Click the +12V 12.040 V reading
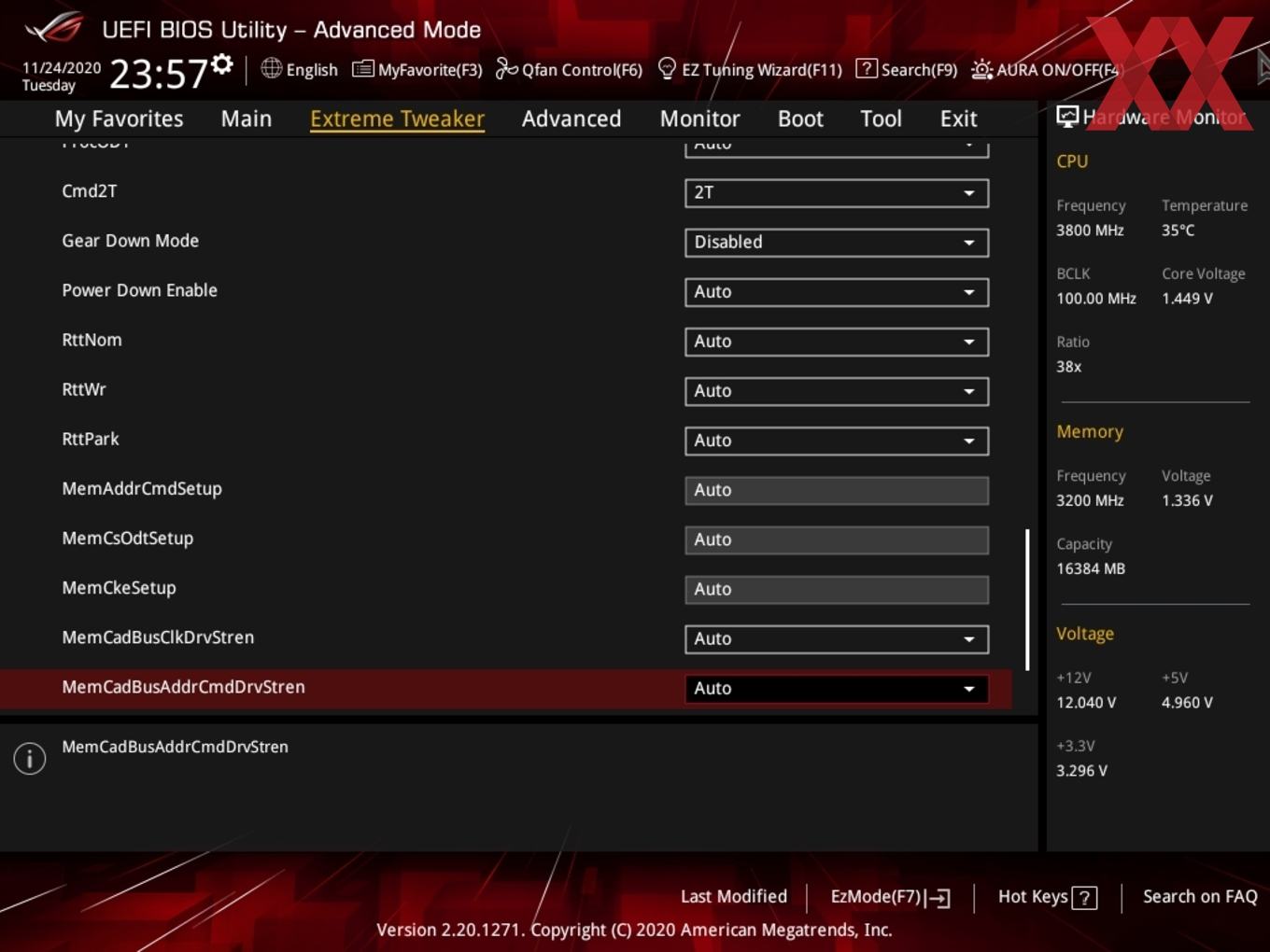The height and width of the screenshot is (952, 1270). tap(1086, 703)
